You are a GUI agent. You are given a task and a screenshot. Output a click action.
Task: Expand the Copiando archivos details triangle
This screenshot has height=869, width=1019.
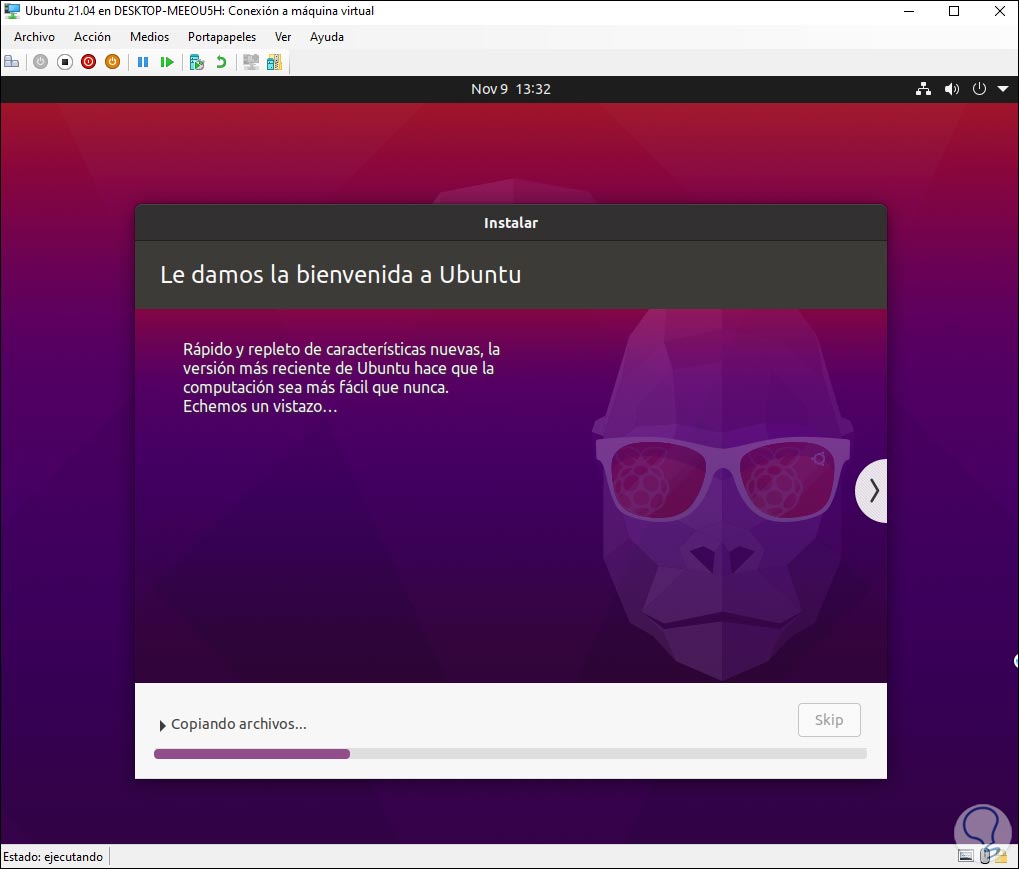click(162, 725)
